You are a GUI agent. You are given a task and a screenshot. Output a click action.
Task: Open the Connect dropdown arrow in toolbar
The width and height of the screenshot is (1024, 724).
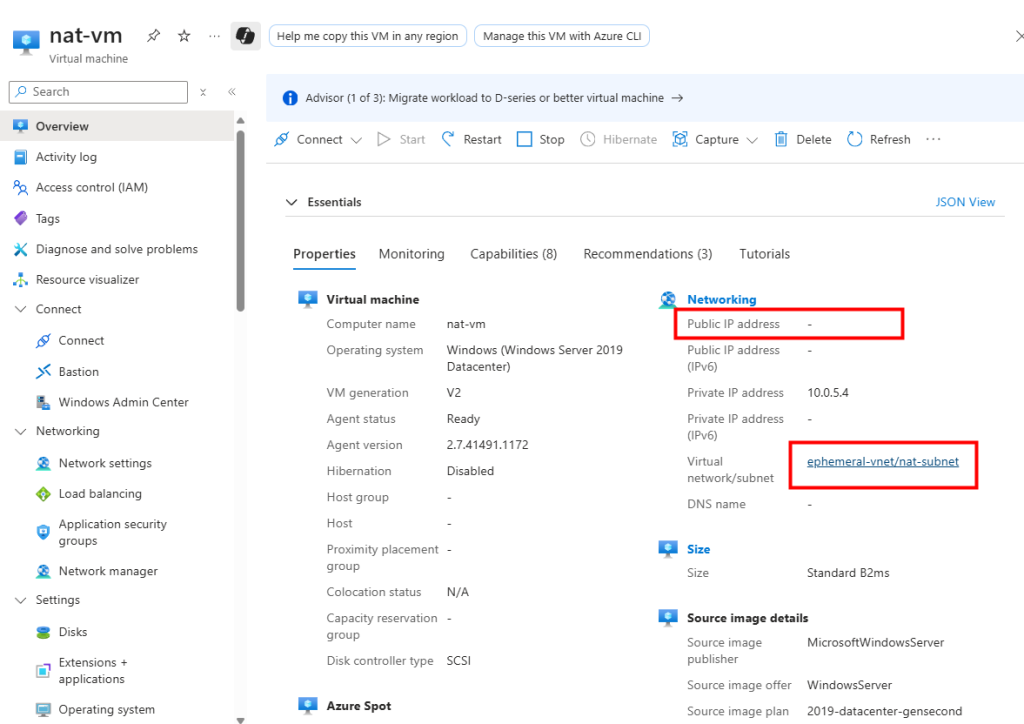click(x=356, y=140)
